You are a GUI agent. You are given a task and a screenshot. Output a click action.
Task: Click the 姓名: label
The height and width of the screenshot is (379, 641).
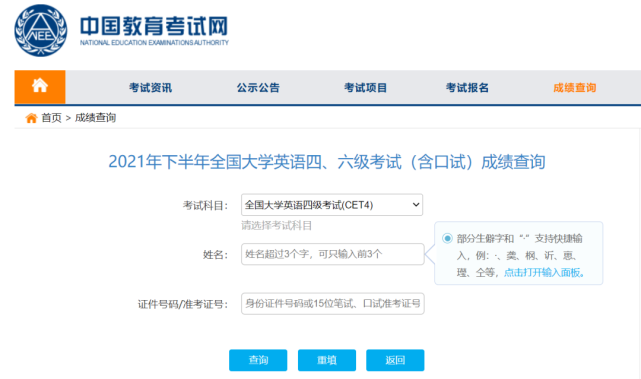(215, 255)
